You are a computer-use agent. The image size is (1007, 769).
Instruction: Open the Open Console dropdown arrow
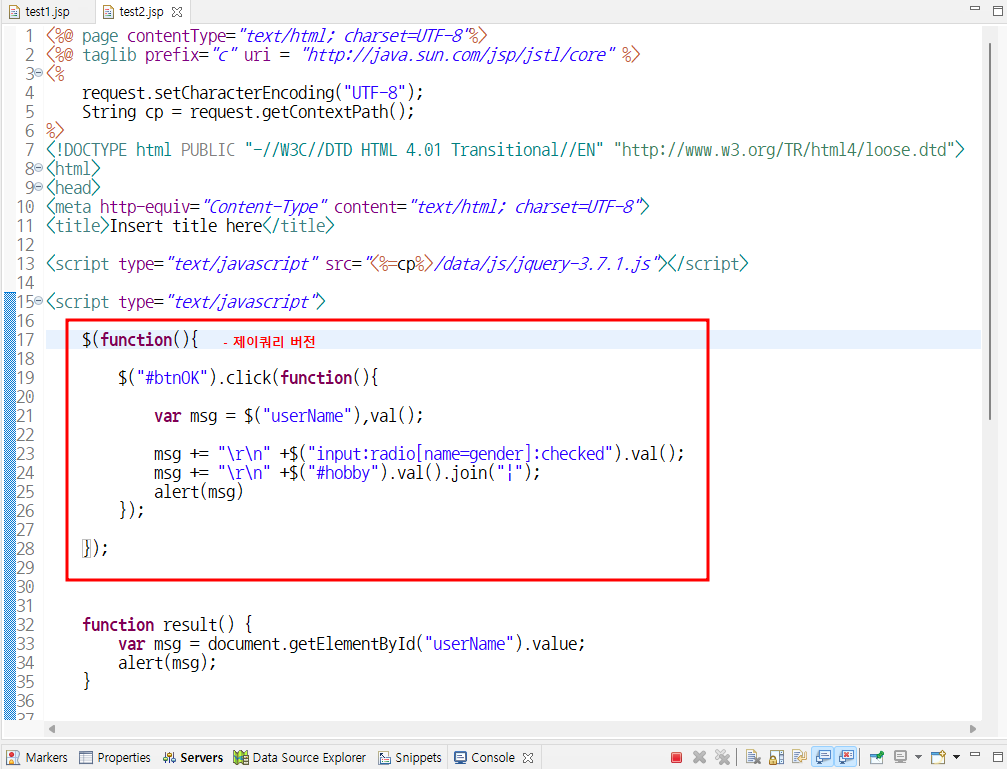coord(956,757)
